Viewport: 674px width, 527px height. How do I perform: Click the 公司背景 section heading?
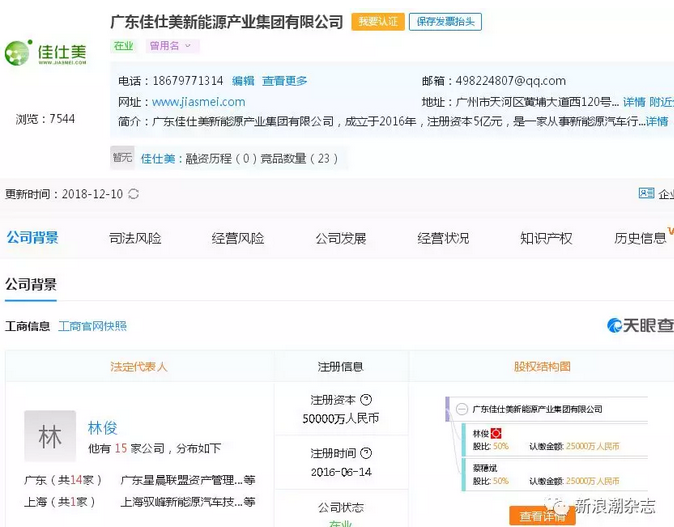pos(31,284)
